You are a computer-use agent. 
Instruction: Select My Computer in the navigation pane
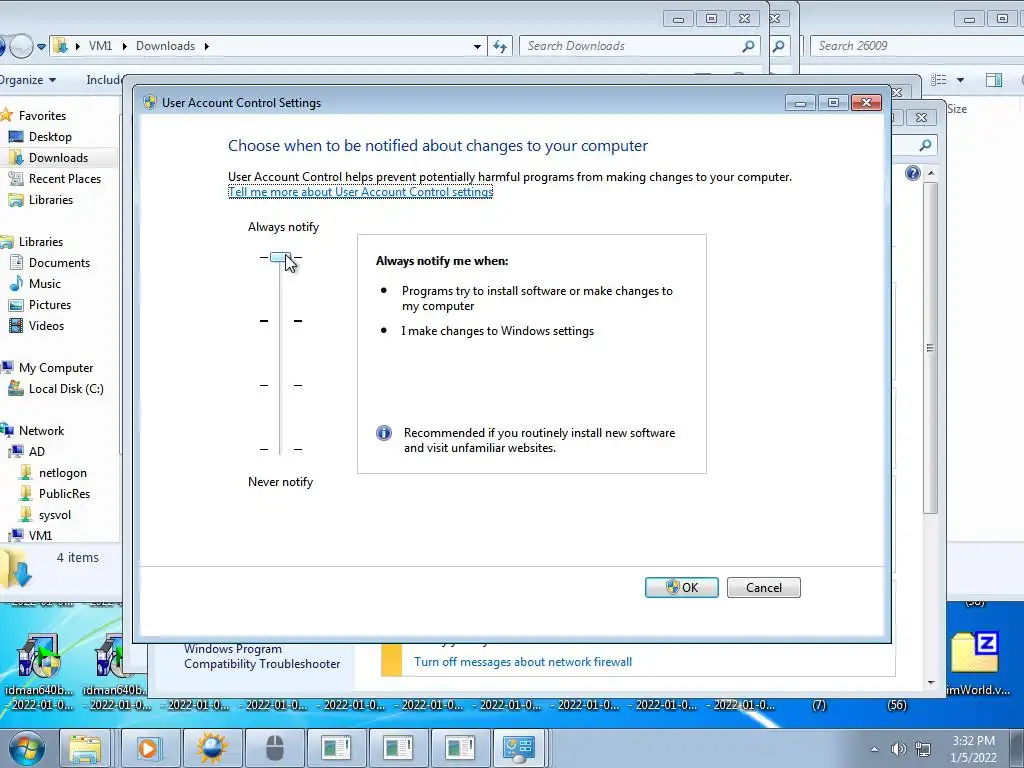click(56, 368)
